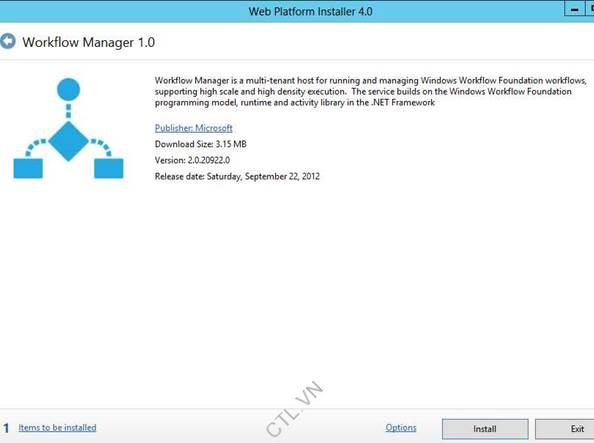594x443 pixels.
Task: Open the Publisher: Microsoft link
Action: pos(194,128)
